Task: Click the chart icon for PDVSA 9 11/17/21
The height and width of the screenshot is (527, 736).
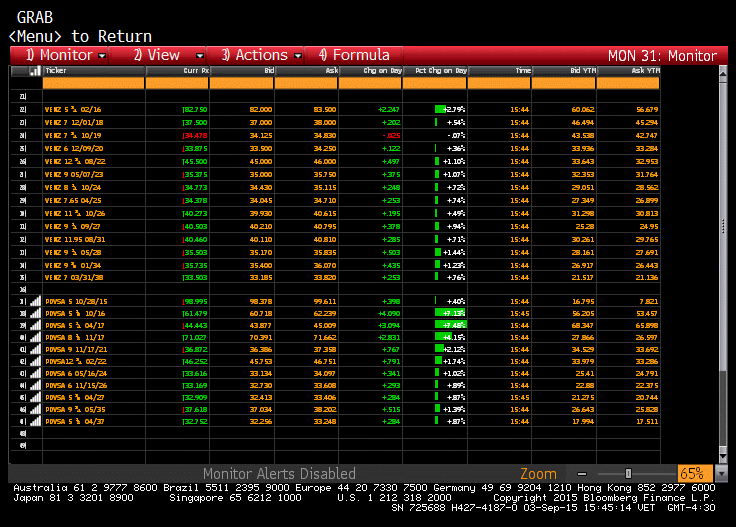Action: coord(35,349)
